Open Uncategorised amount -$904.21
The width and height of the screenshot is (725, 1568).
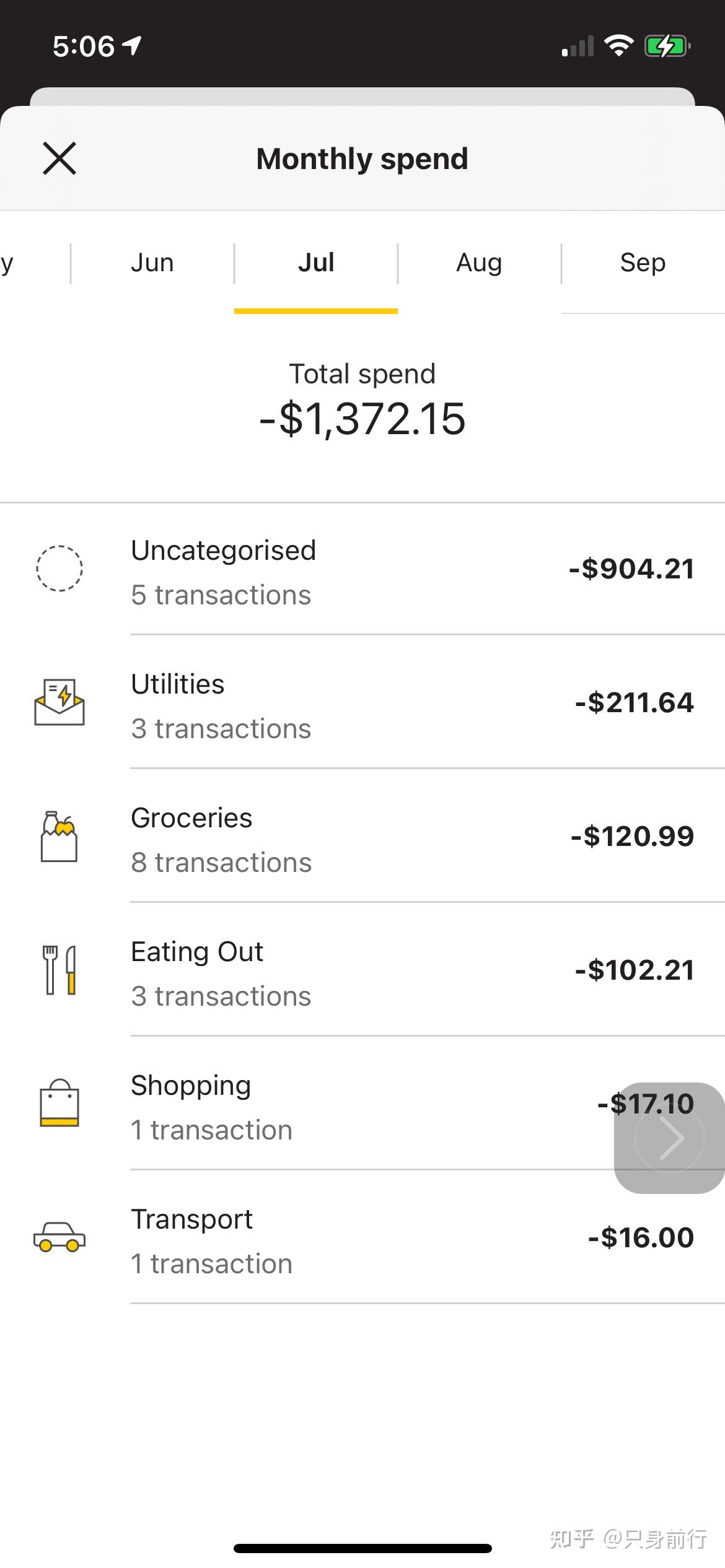(x=631, y=569)
